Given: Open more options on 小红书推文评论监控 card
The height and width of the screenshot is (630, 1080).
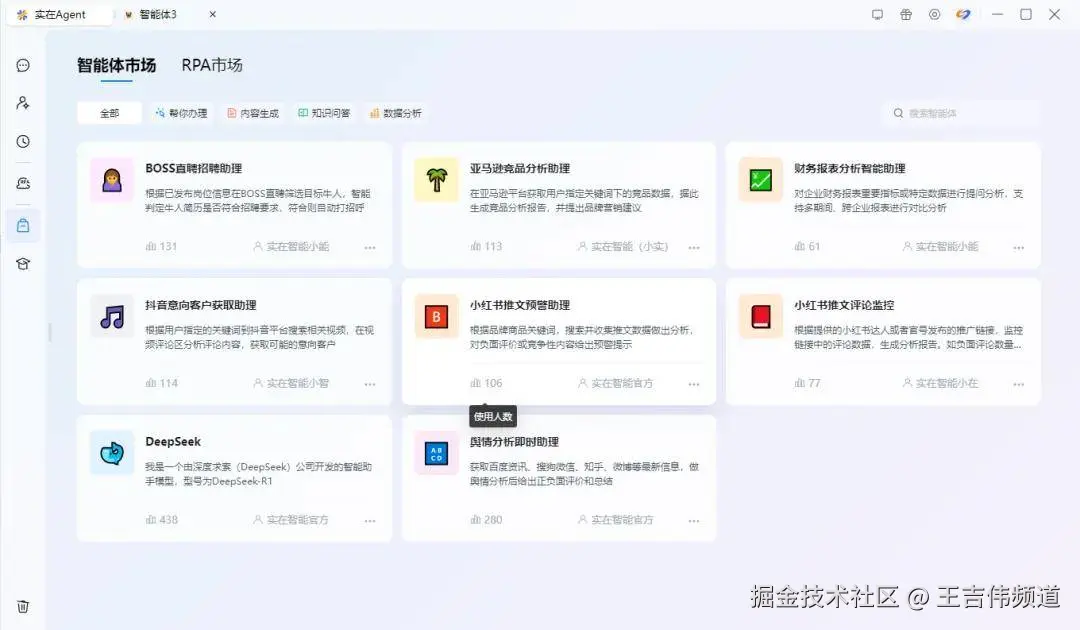Looking at the screenshot, I should 1018,384.
